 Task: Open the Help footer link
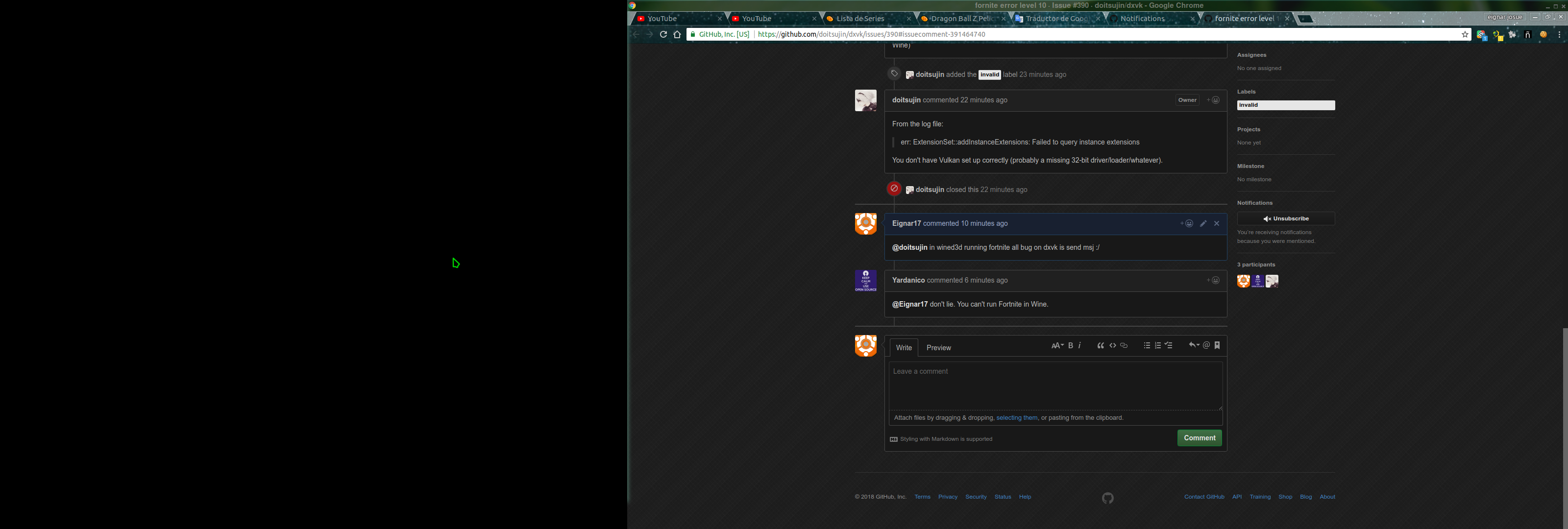(1025, 497)
